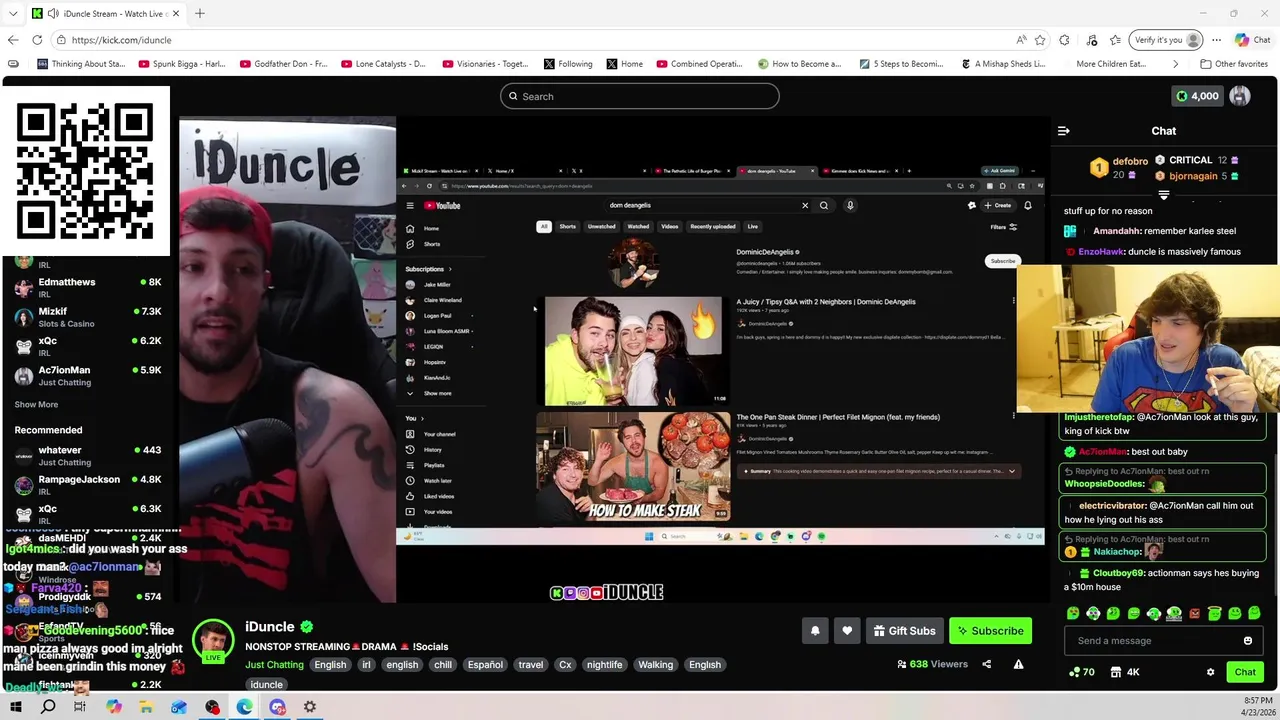
Task: Click the Subscribe button
Action: click(x=990, y=631)
